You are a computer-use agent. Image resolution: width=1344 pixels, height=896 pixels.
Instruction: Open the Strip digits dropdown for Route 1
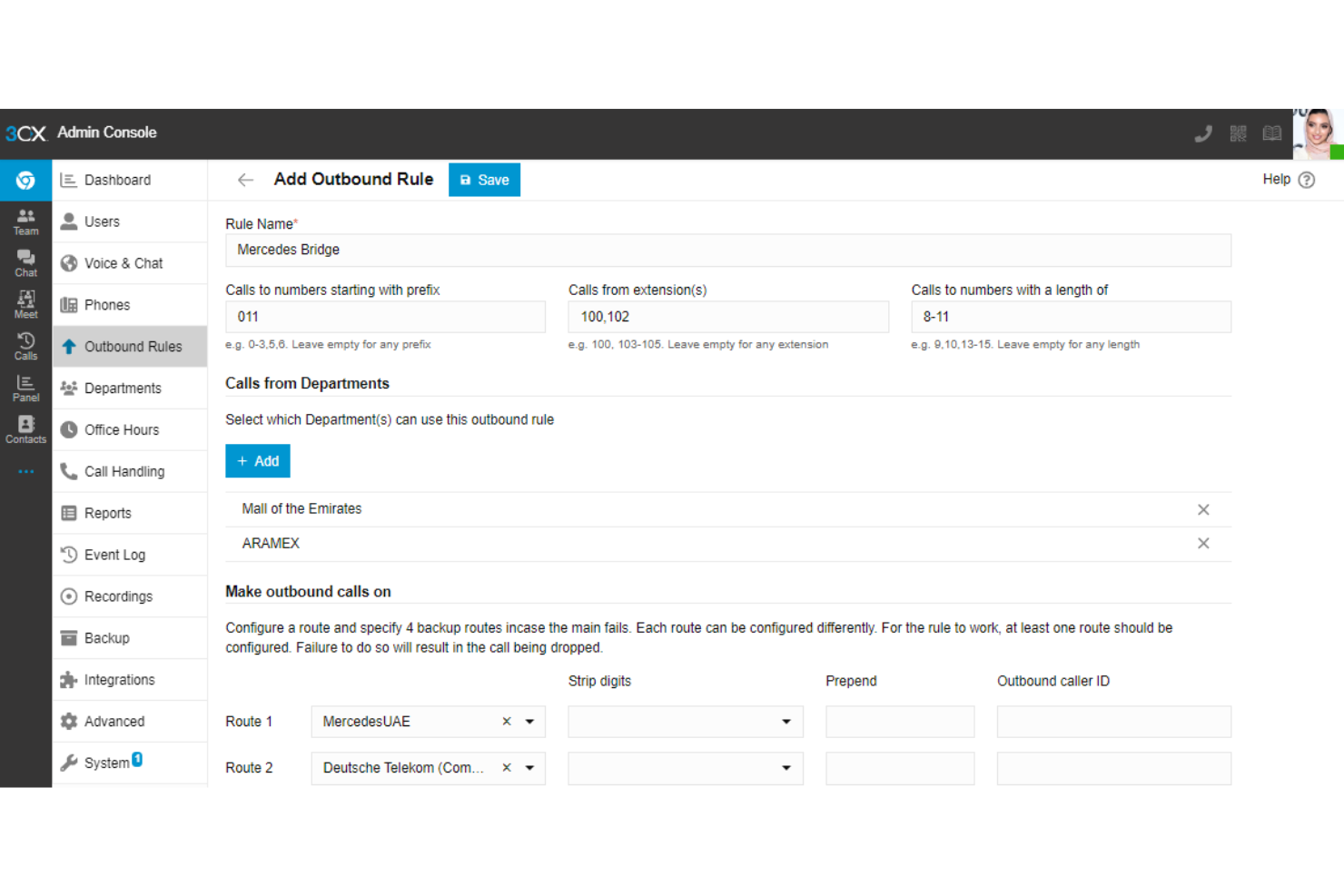click(786, 721)
